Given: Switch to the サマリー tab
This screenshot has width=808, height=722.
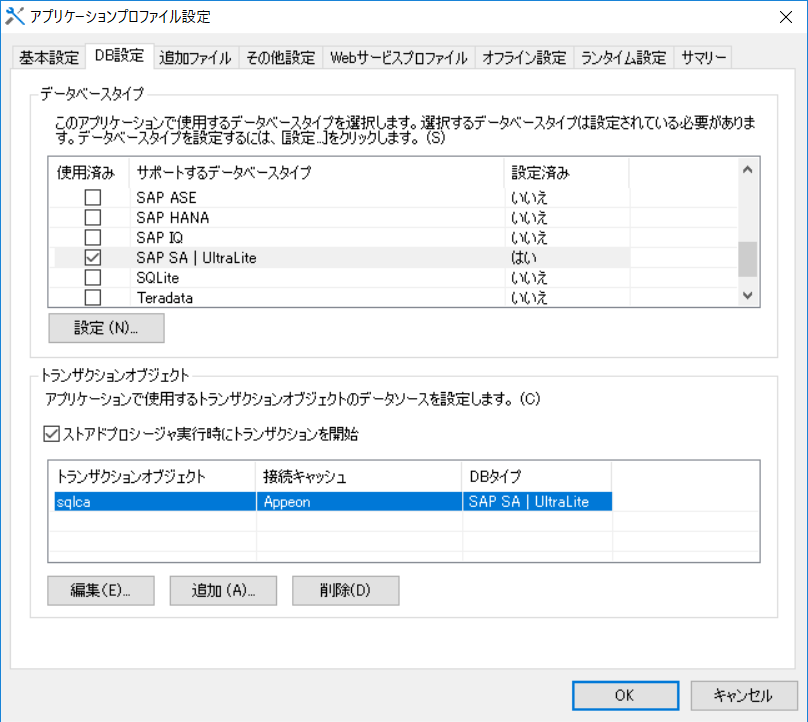Looking at the screenshot, I should pos(703,57).
